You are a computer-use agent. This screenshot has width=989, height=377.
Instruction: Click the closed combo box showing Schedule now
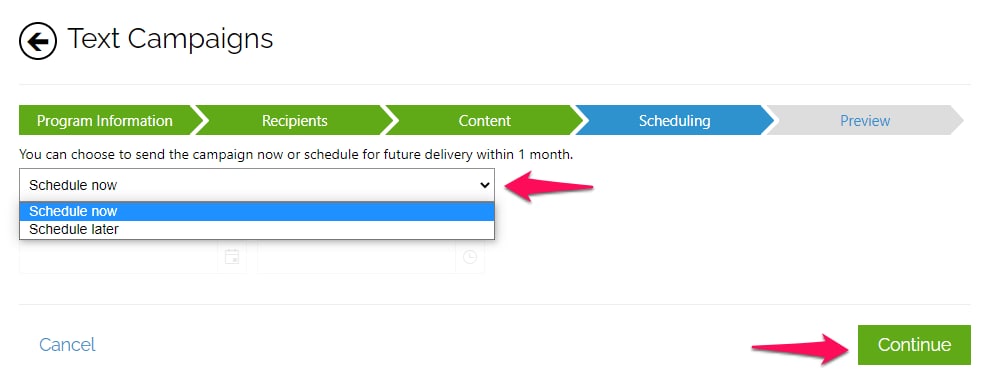[x=257, y=185]
